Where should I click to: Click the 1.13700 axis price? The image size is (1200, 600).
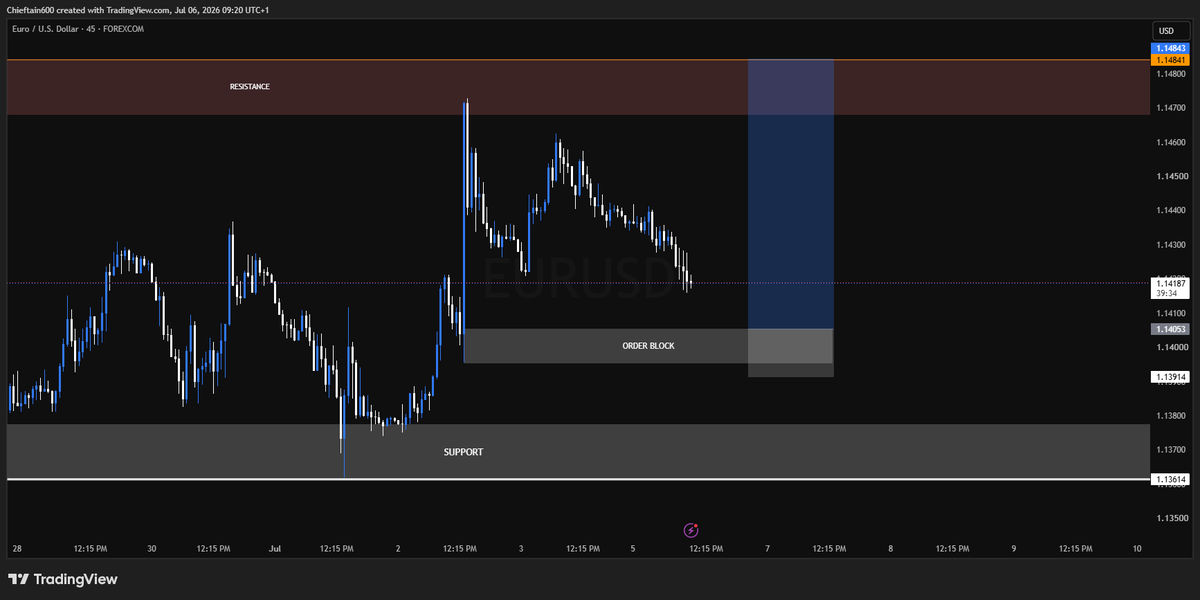[1171, 450]
